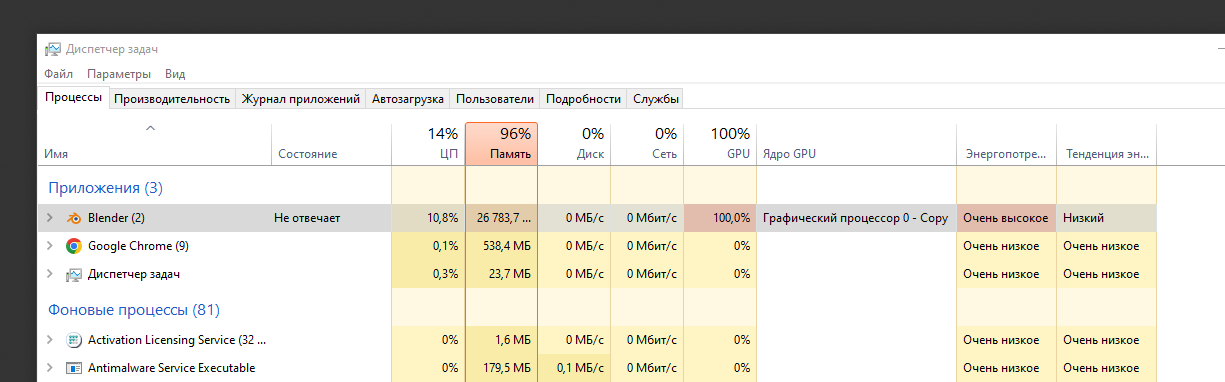The image size is (1225, 382).
Task: Click the Google Chrome icon in the list
Action: pos(74,246)
